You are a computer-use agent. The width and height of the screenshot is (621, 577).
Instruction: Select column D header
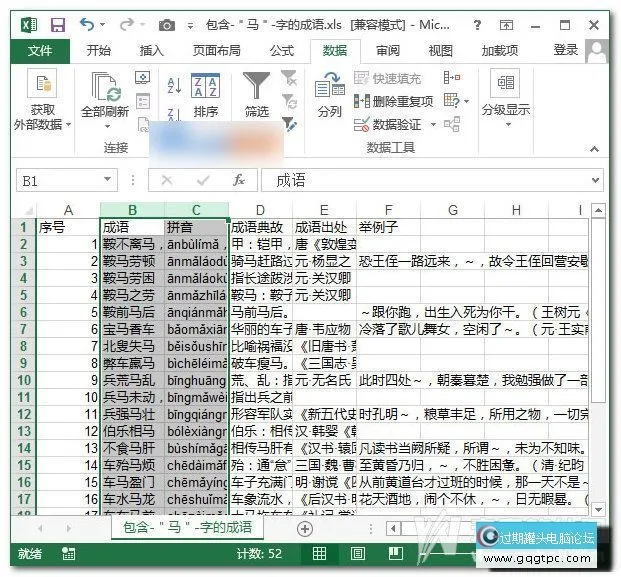[261, 210]
